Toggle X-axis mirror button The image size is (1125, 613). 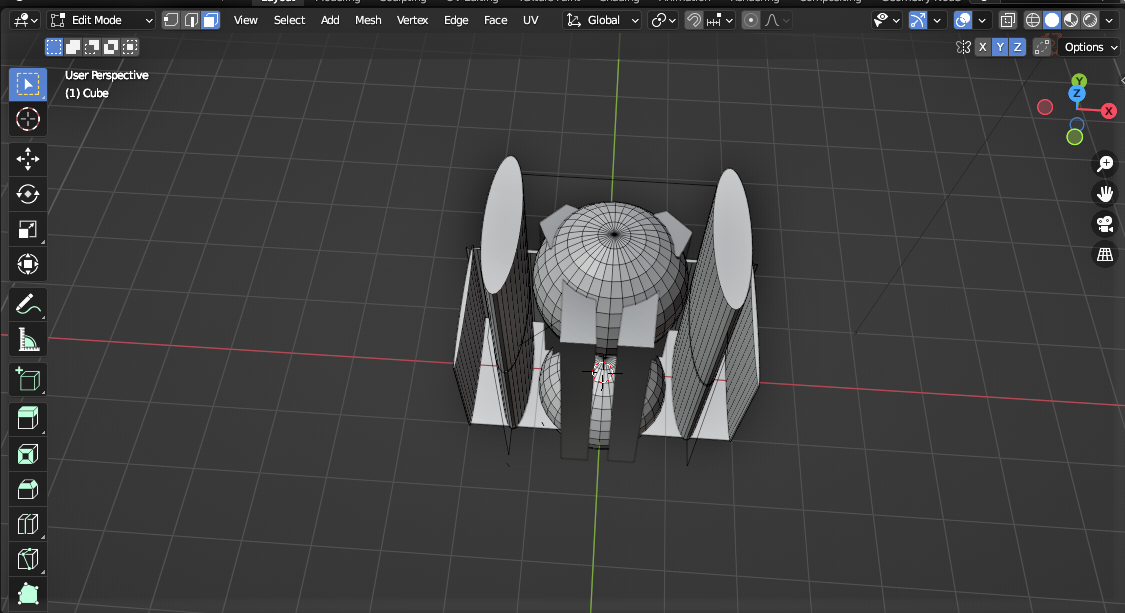tap(983, 47)
